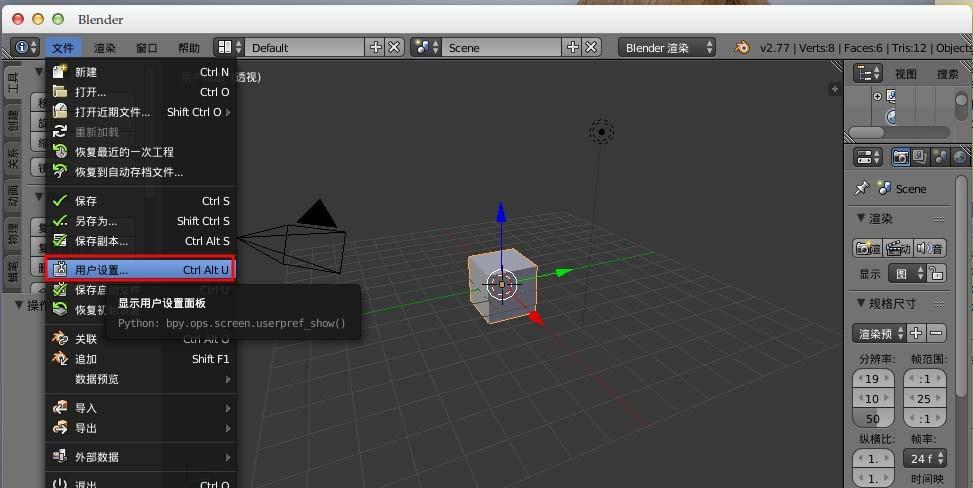This screenshot has width=973, height=488.
Task: Toggle the display lock interface button
Action: pyautogui.click(x=936, y=273)
